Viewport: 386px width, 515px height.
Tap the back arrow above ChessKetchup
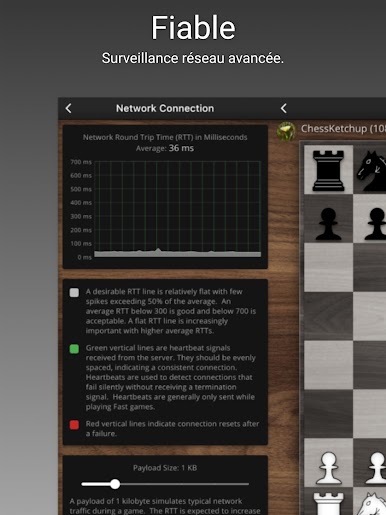[x=283, y=108]
